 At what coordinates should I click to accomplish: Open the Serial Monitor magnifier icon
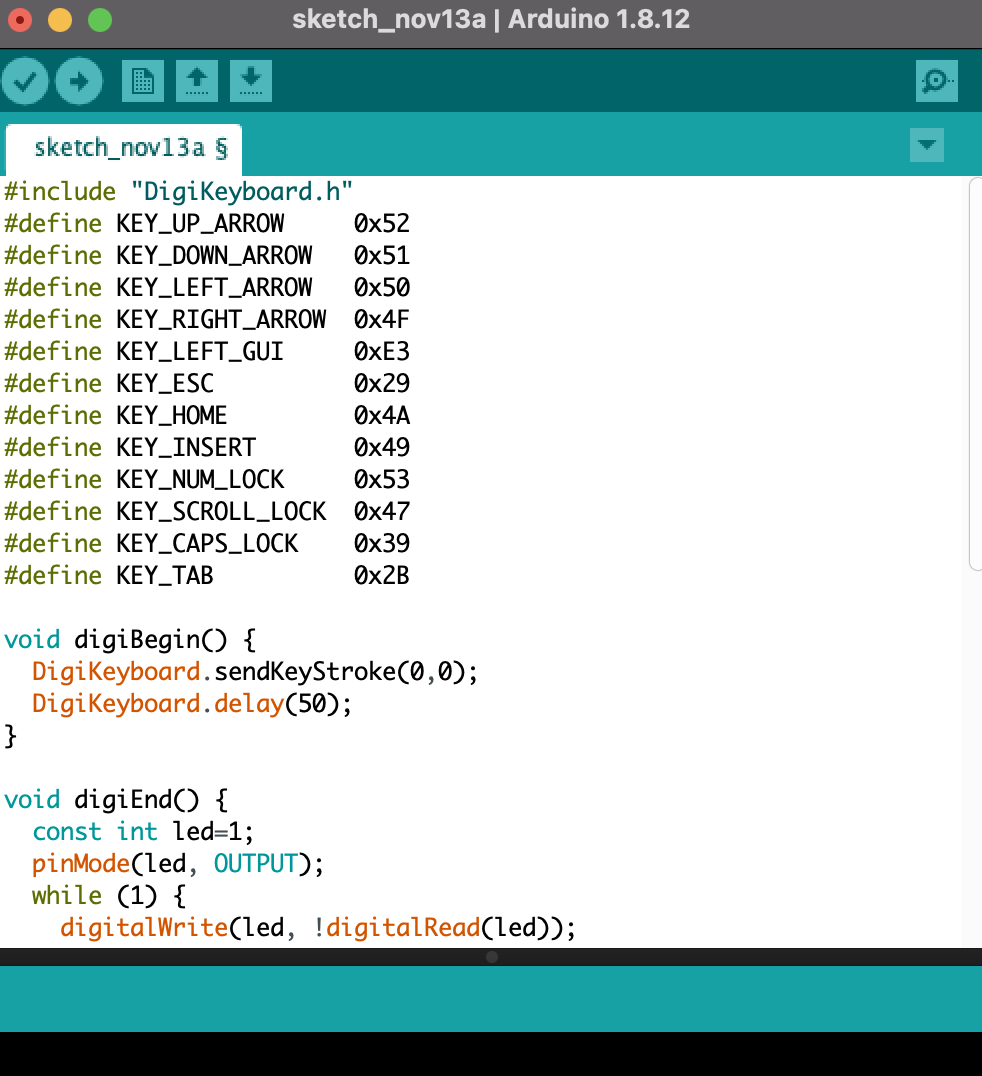click(x=936, y=81)
